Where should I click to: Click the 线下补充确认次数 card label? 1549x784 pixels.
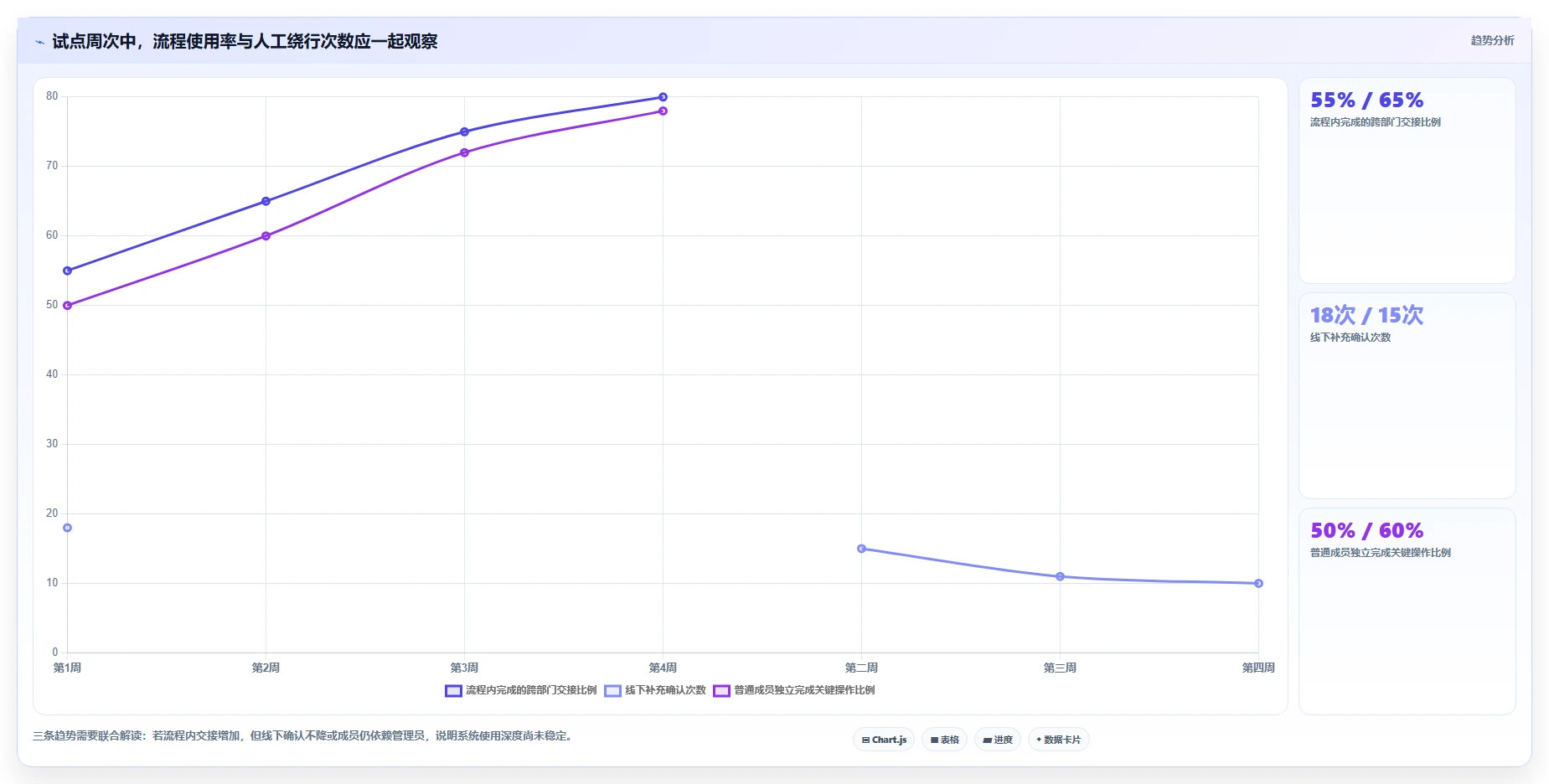pos(1350,338)
